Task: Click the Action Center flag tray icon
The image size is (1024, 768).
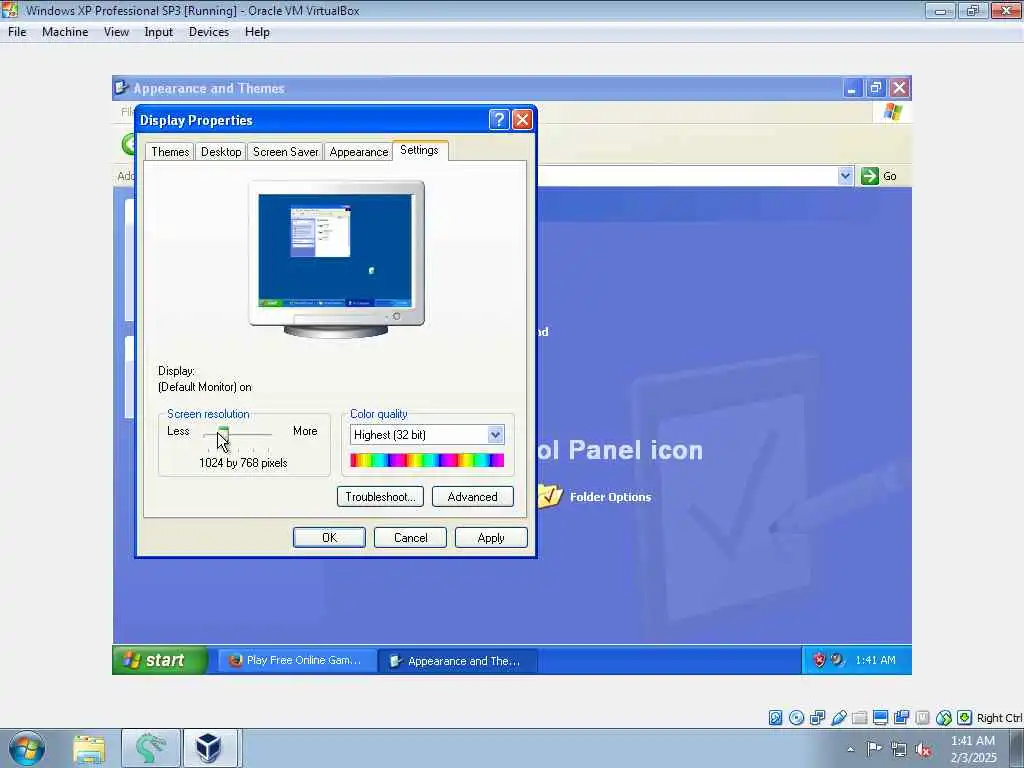Action: pyautogui.click(x=874, y=748)
